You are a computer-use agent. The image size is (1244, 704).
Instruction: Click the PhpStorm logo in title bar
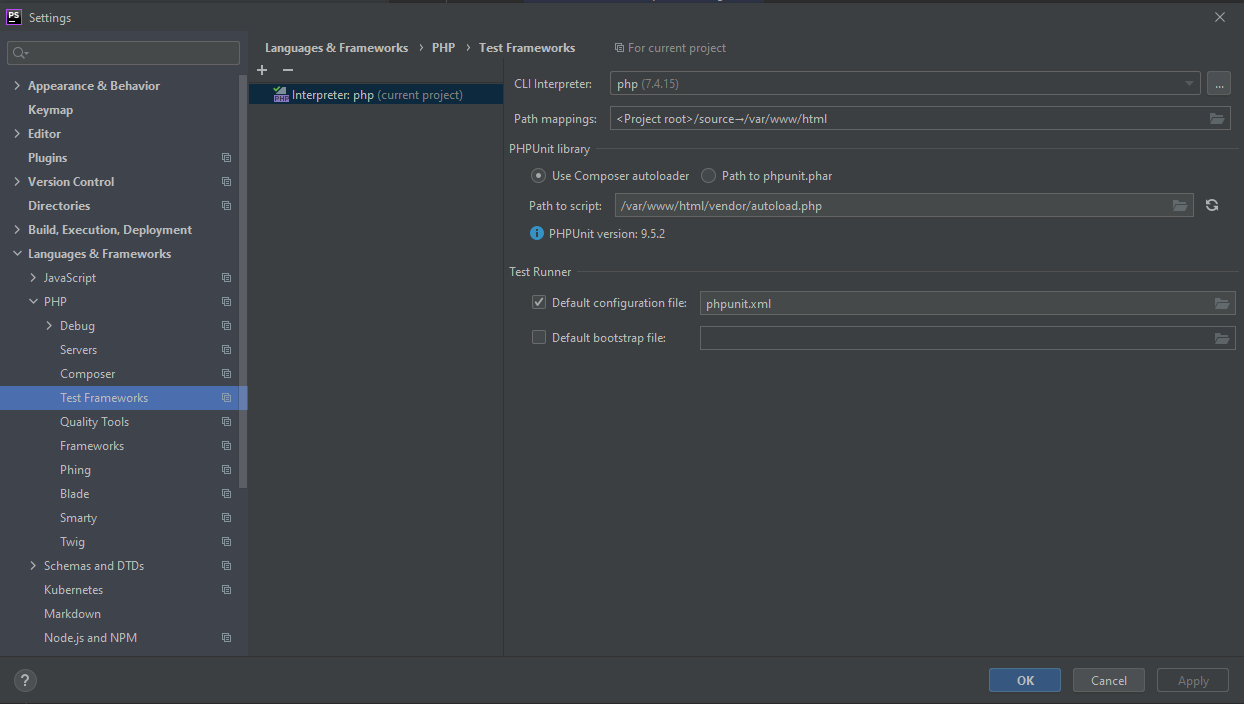14,17
